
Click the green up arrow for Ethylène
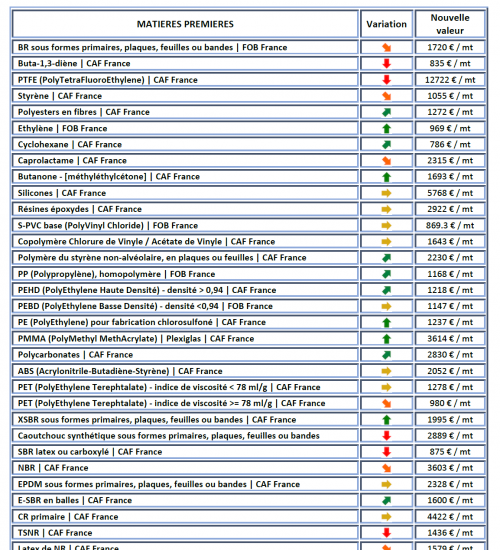point(386,128)
